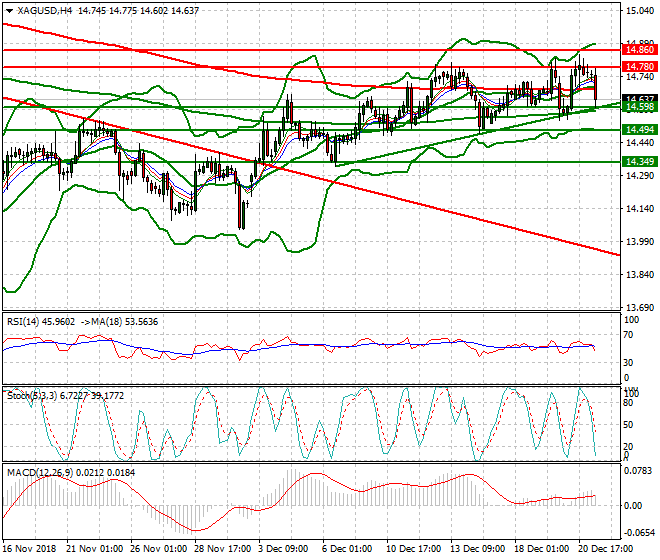This screenshot has width=660, height=560.
Task: Click the 13.690 price scale value
Action: [640, 308]
